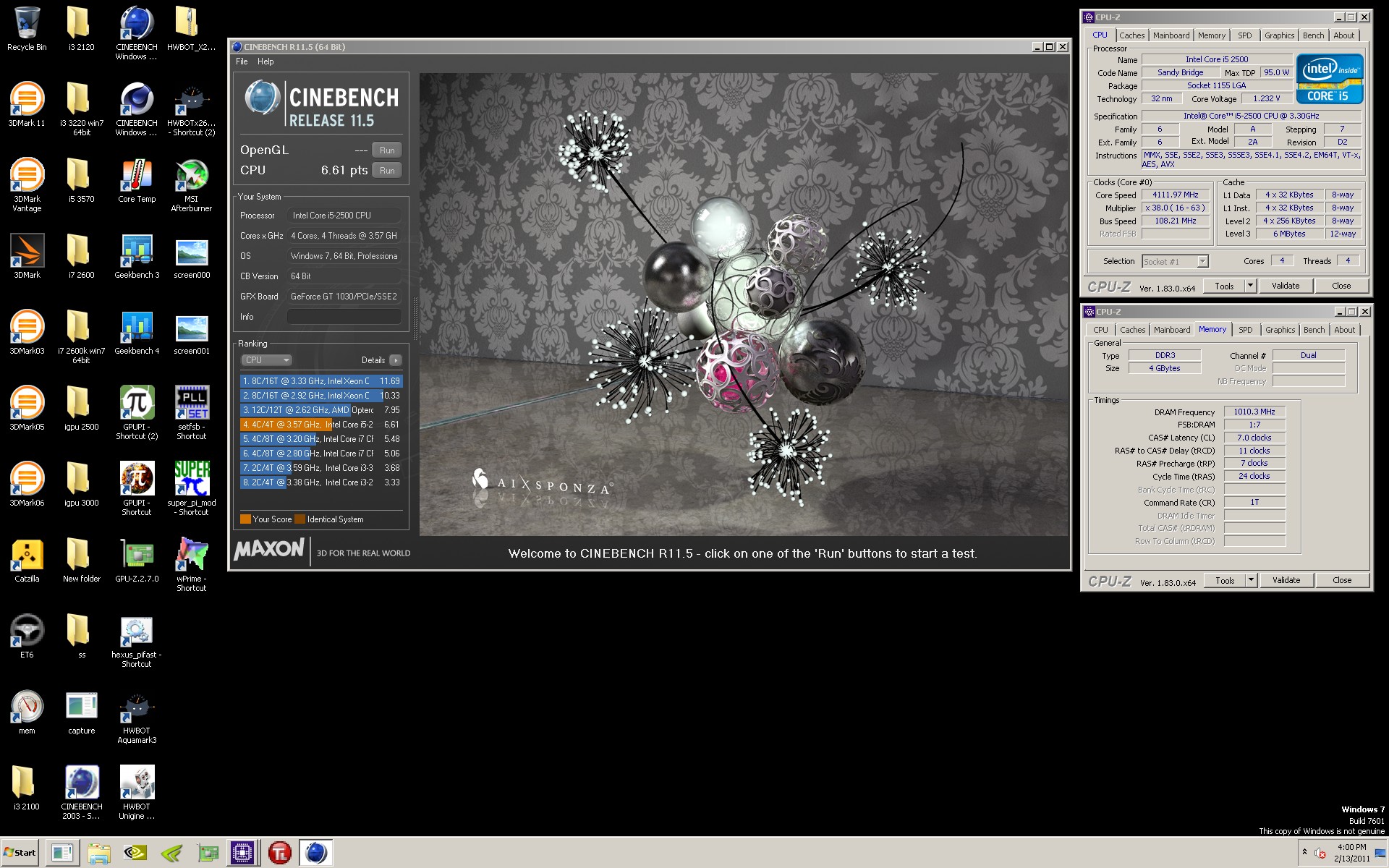Viewport: 1389px width, 868px height.
Task: Run the CPU benchmark
Action: pos(387,171)
